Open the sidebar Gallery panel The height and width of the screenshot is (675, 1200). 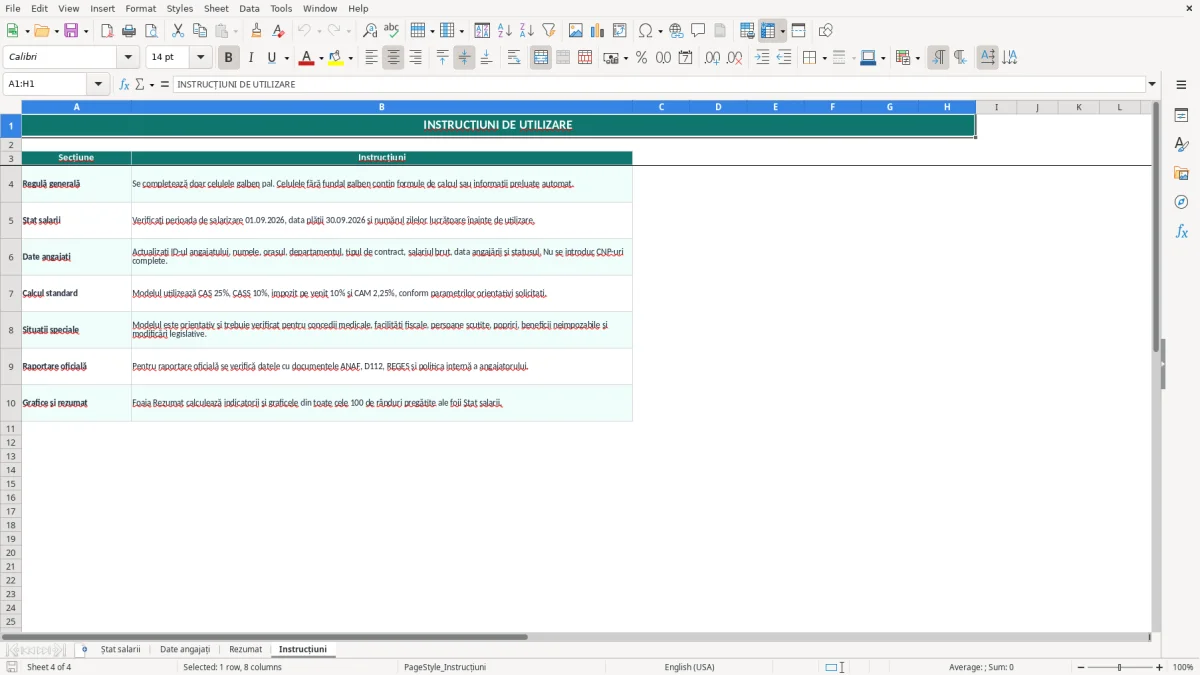1181,173
